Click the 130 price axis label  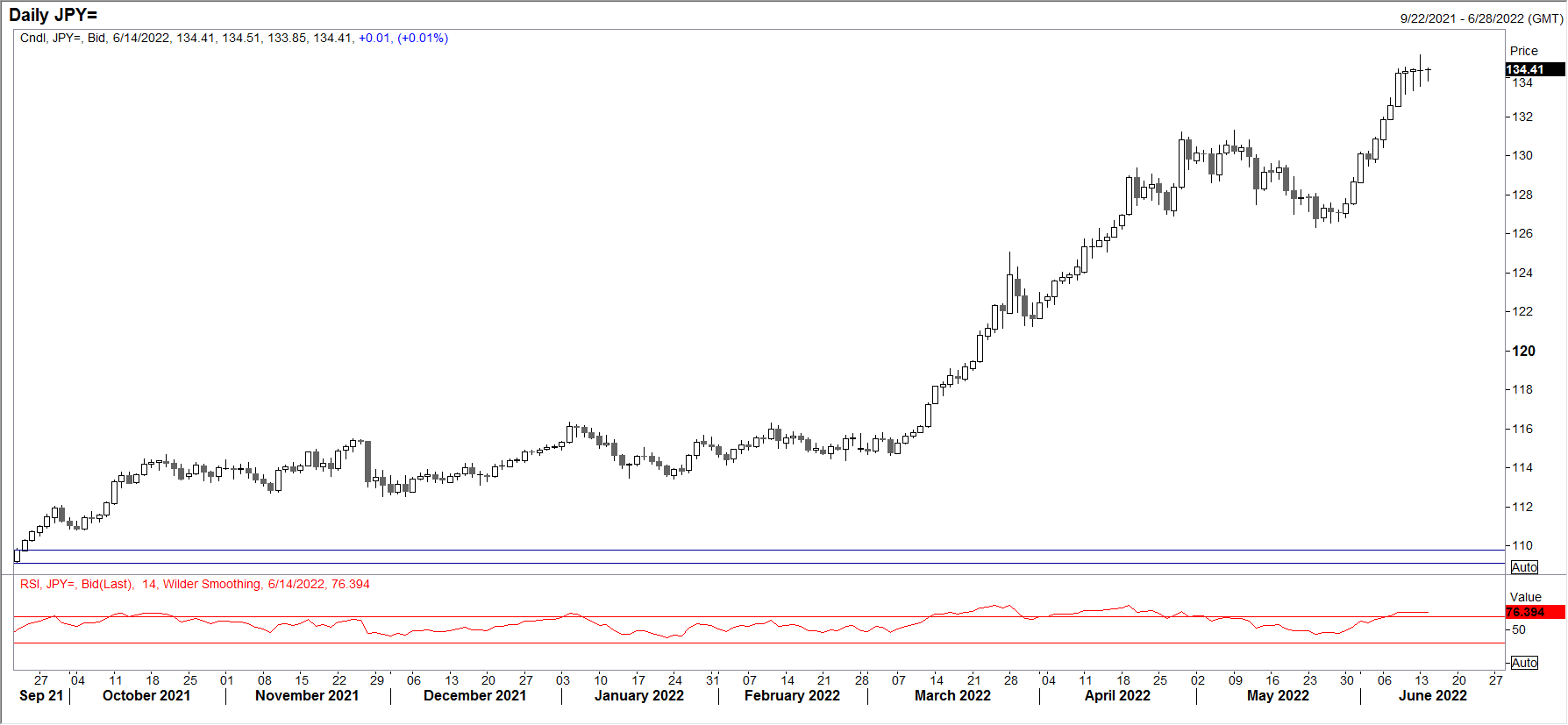(1522, 155)
